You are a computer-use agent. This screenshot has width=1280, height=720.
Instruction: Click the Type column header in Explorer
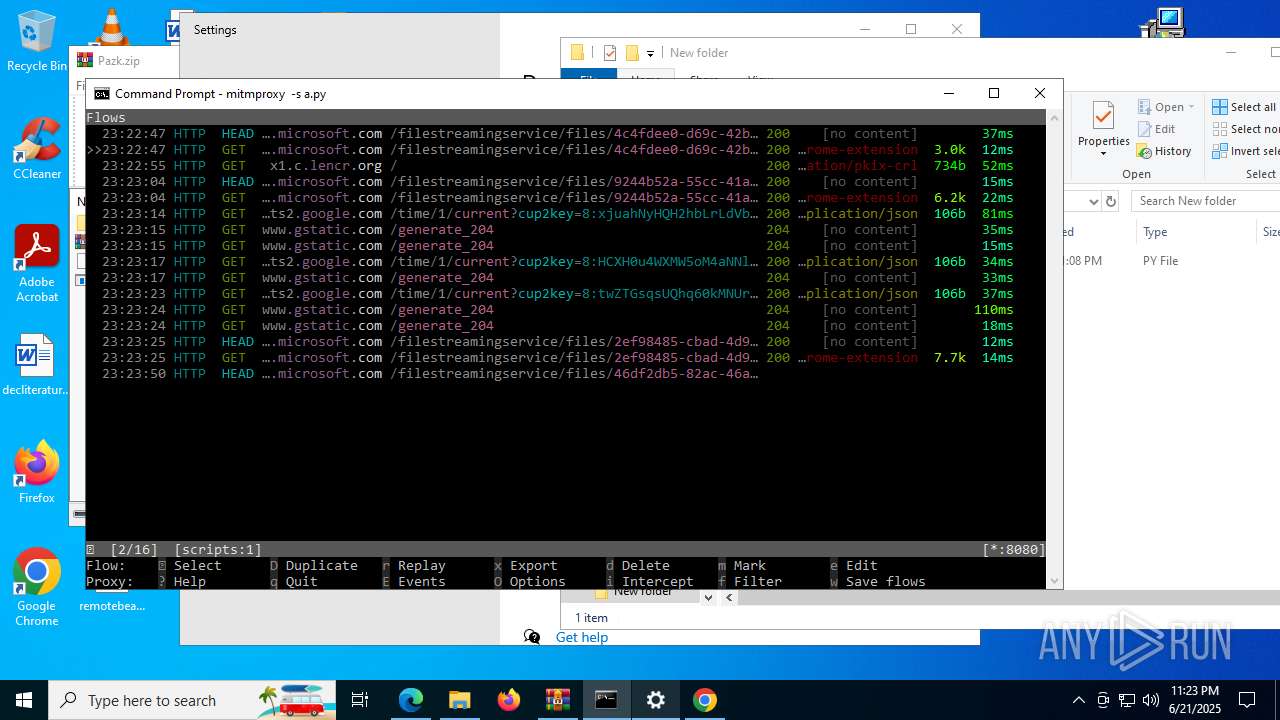1155,232
